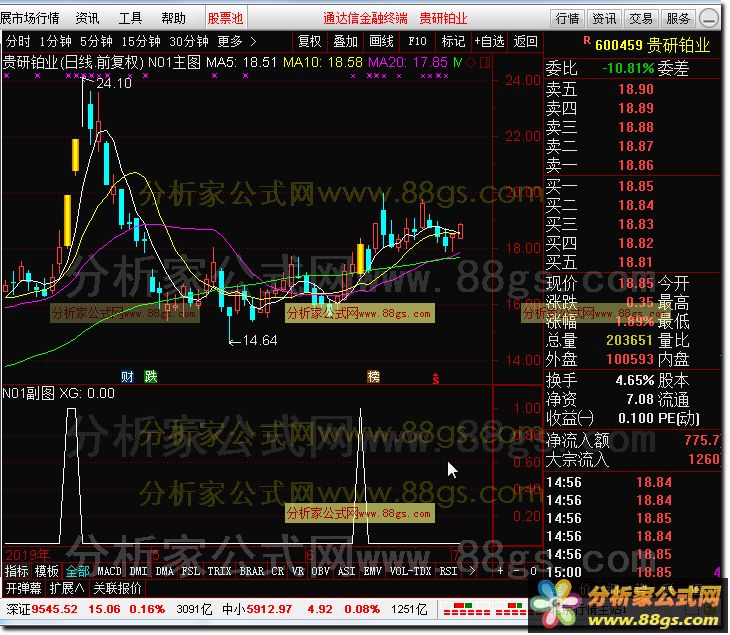The width and height of the screenshot is (730, 635).
Task: Click the 榜 marker on the chart
Action: (x=373, y=376)
